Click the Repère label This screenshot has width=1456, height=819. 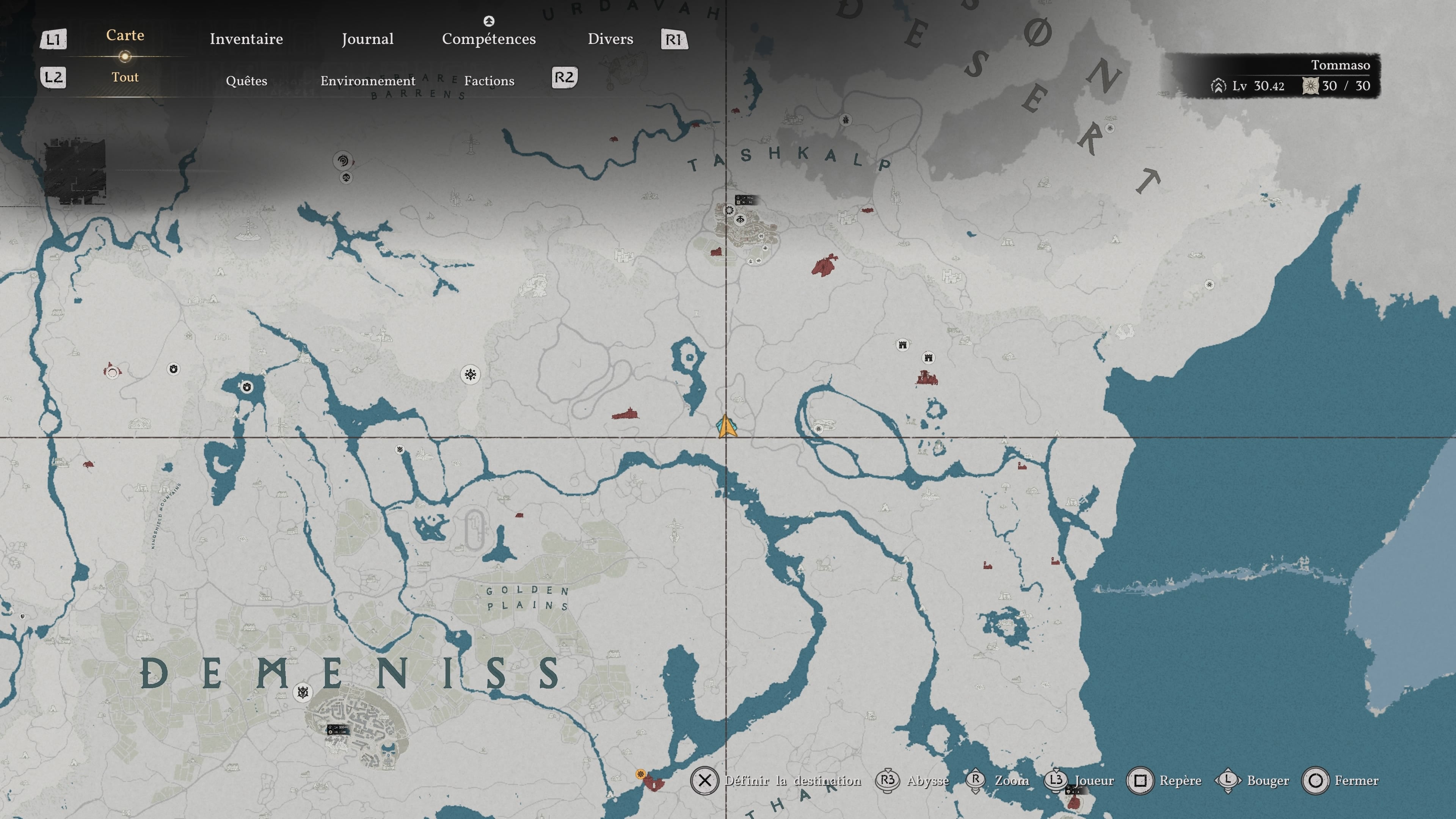pos(1181,781)
